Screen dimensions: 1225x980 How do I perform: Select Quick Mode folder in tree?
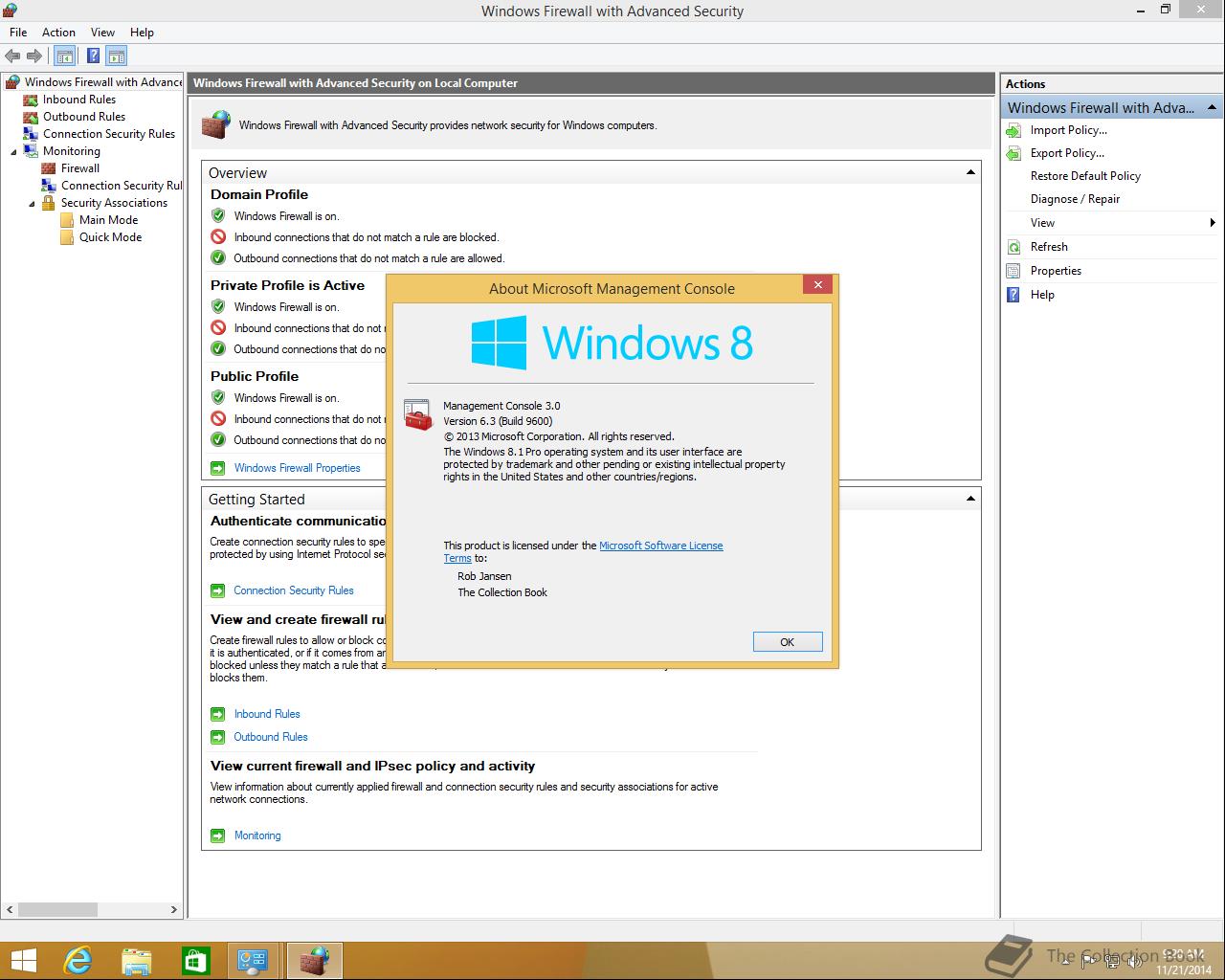pos(110,237)
